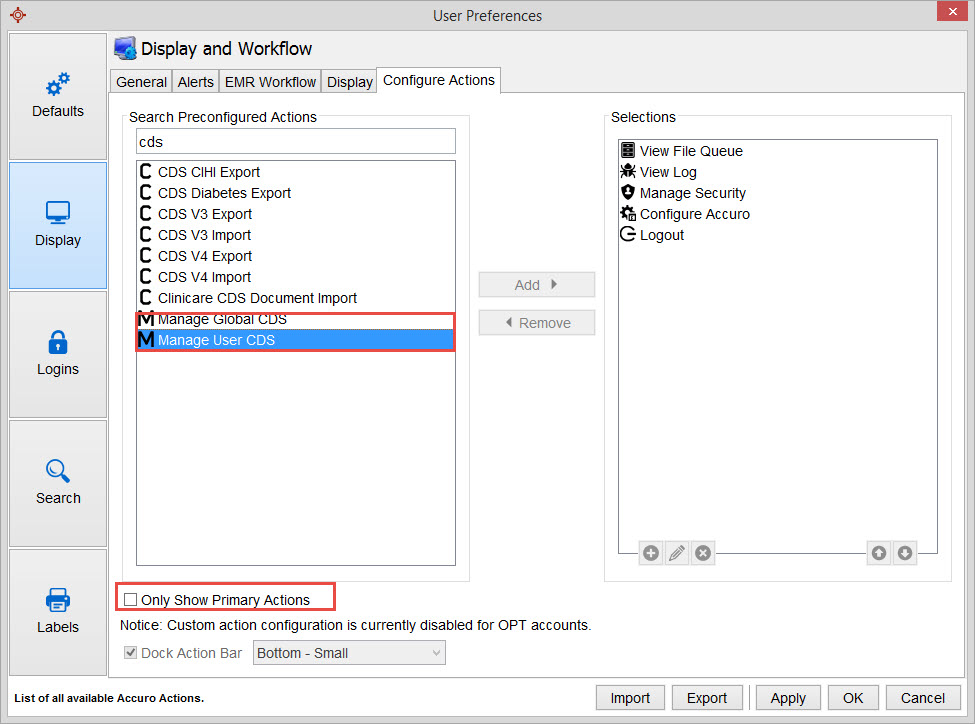Image resolution: width=975 pixels, height=724 pixels.
Task: Enable Only Show Primary Actions checkbox
Action: [x=131, y=600]
